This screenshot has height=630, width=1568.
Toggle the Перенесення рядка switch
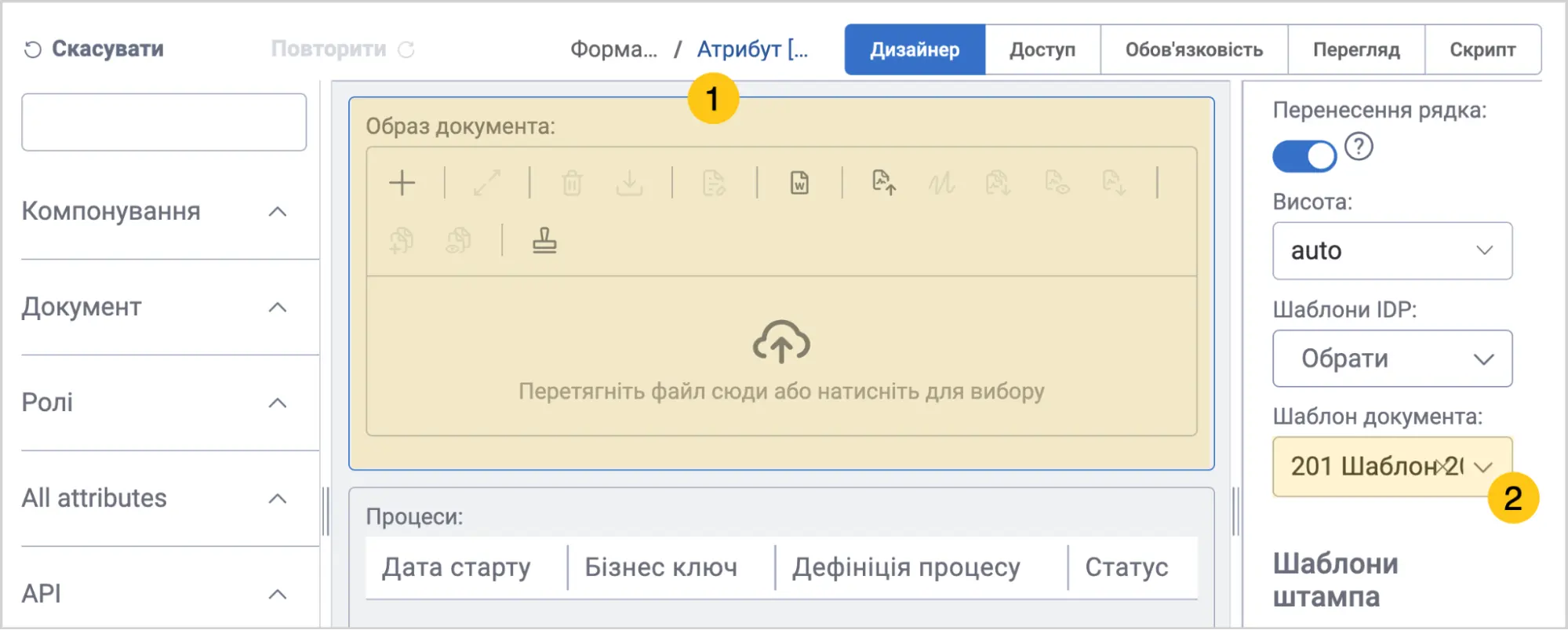(1304, 156)
